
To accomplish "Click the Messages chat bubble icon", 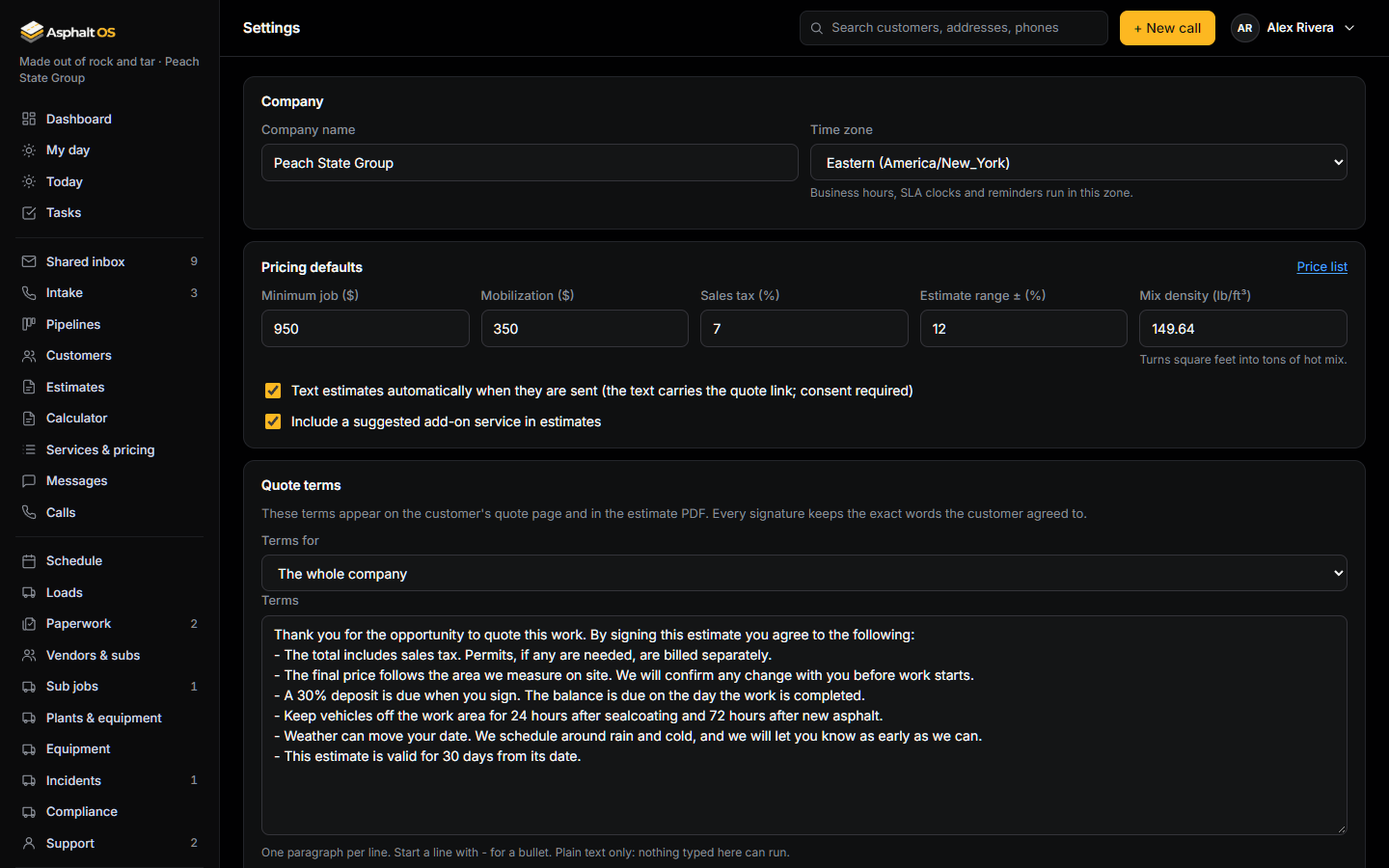I will click(x=29, y=481).
